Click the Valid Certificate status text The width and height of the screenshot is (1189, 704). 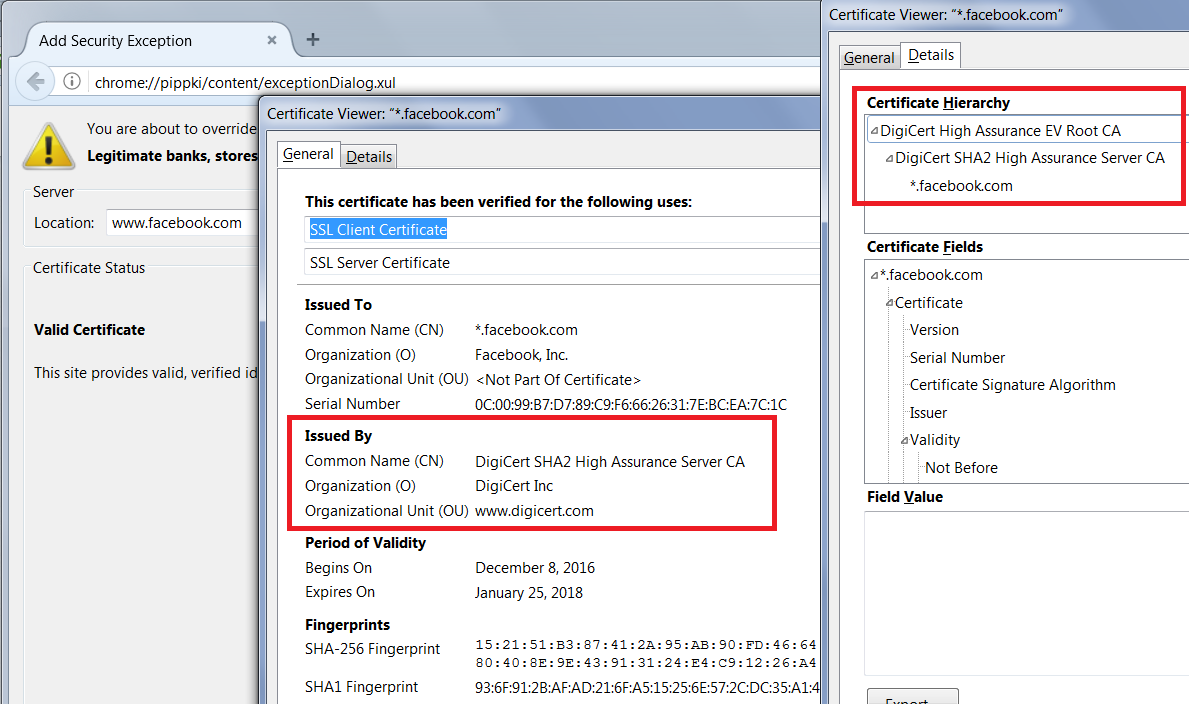click(89, 330)
